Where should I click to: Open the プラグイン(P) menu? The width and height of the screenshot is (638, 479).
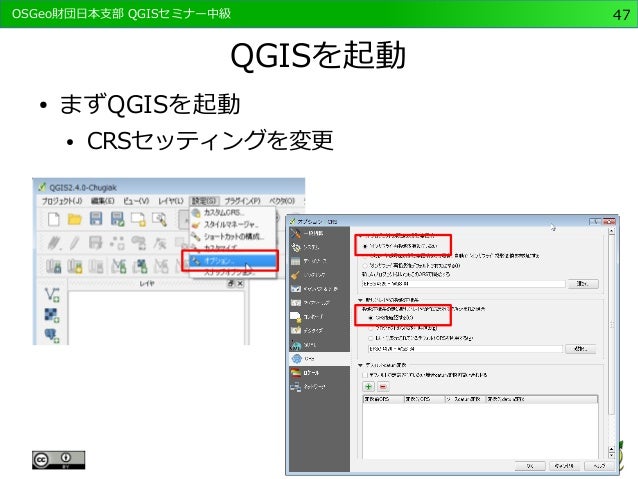pos(243,201)
